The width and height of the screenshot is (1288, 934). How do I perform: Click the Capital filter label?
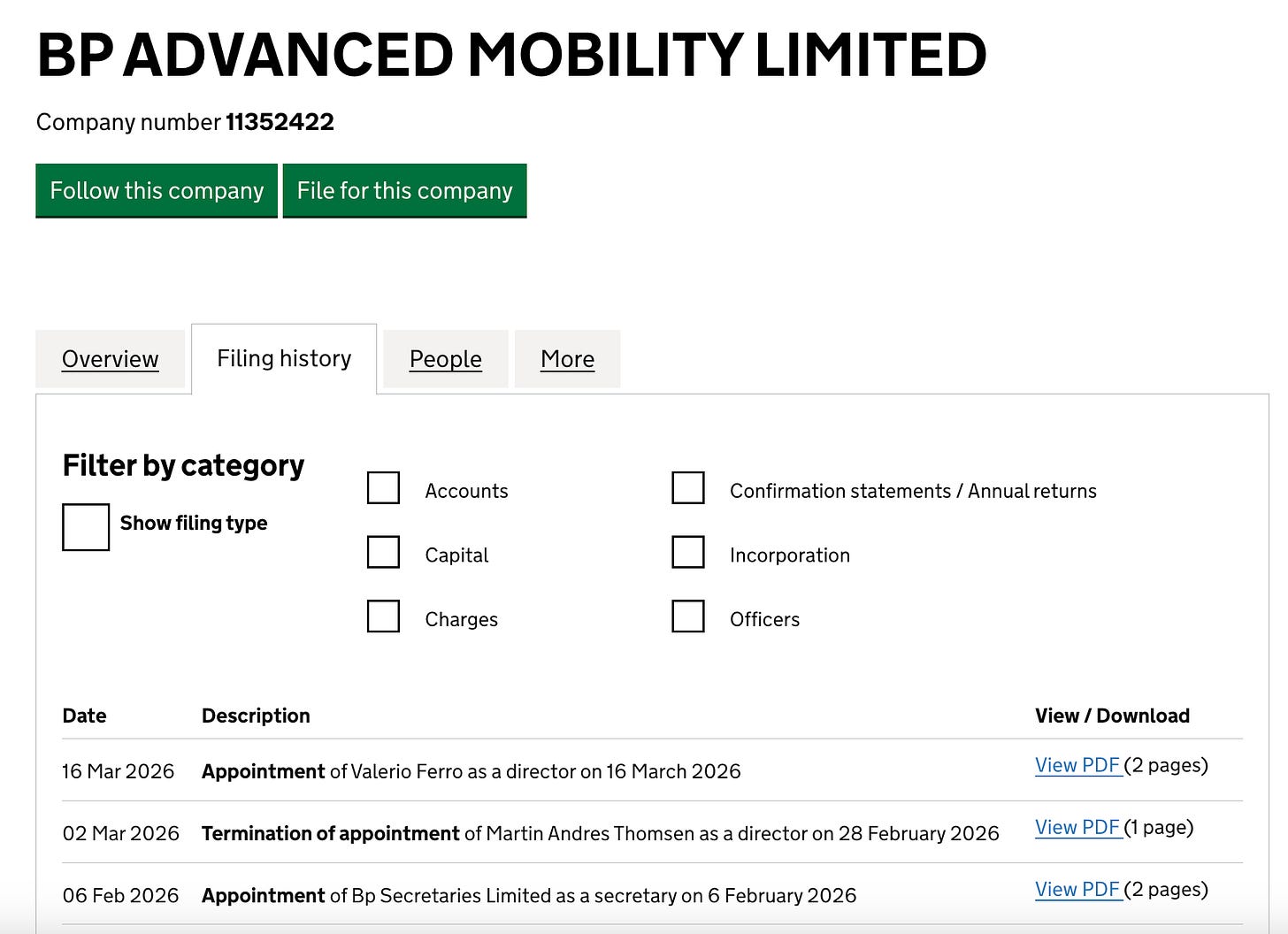point(456,555)
